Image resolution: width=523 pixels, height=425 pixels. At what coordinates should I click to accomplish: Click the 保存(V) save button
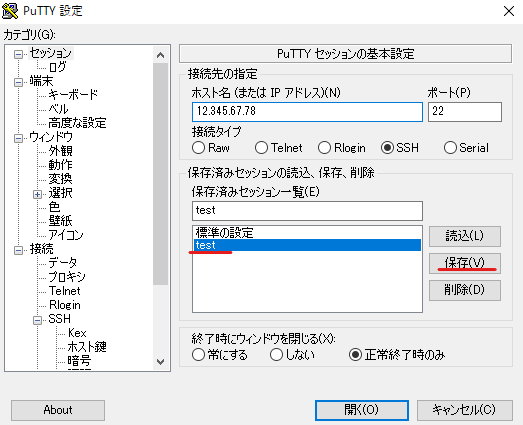pyautogui.click(x=465, y=263)
